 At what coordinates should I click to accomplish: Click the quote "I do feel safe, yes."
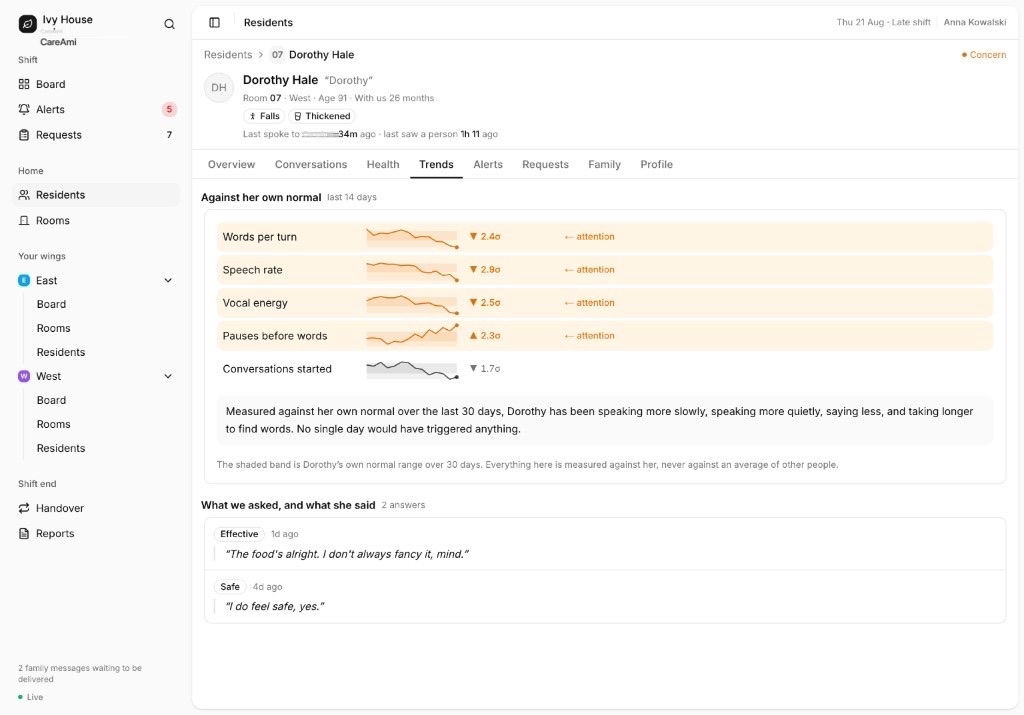pos(275,607)
